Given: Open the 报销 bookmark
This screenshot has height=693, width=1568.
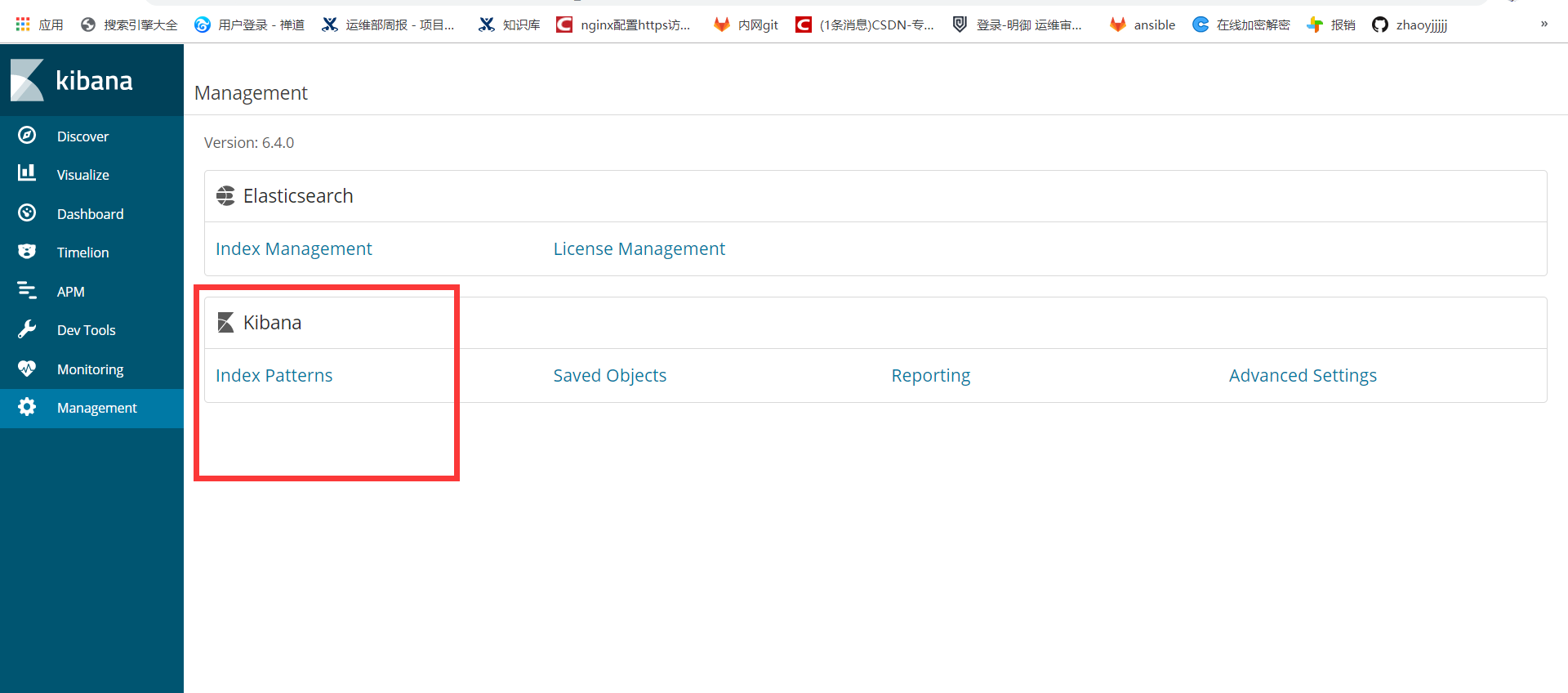Looking at the screenshot, I should (1331, 25).
